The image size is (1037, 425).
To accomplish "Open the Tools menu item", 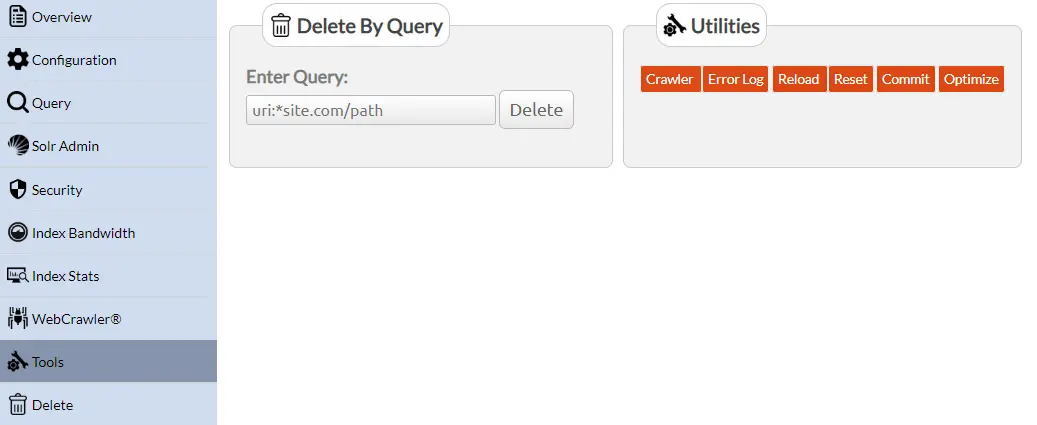I will [x=48, y=362].
